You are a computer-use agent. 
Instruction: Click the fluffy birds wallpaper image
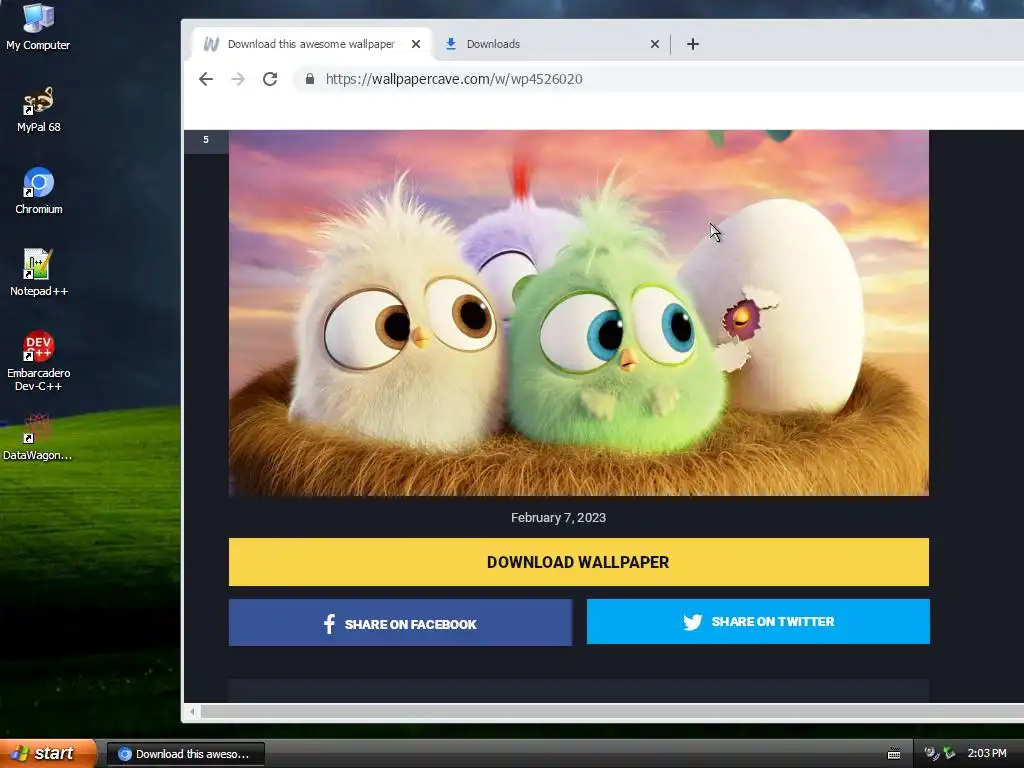pyautogui.click(x=579, y=313)
